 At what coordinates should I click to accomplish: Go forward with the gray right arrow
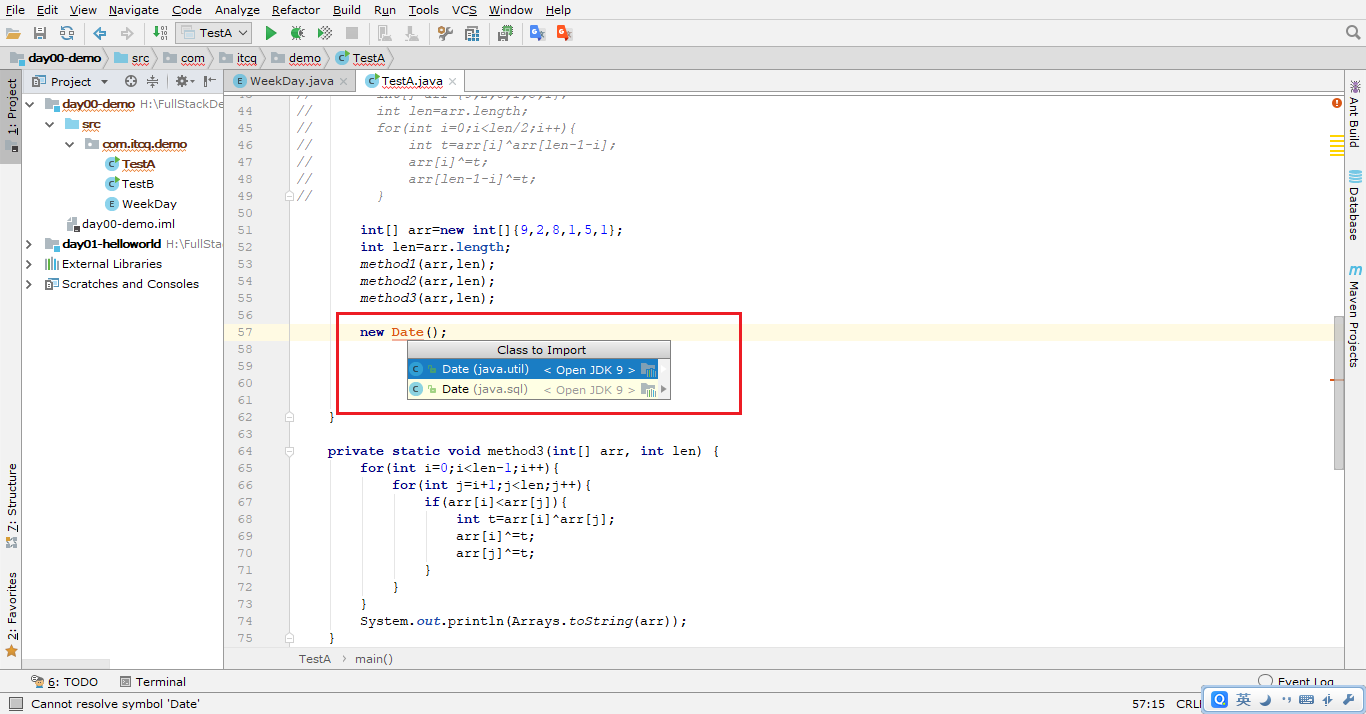point(127,33)
